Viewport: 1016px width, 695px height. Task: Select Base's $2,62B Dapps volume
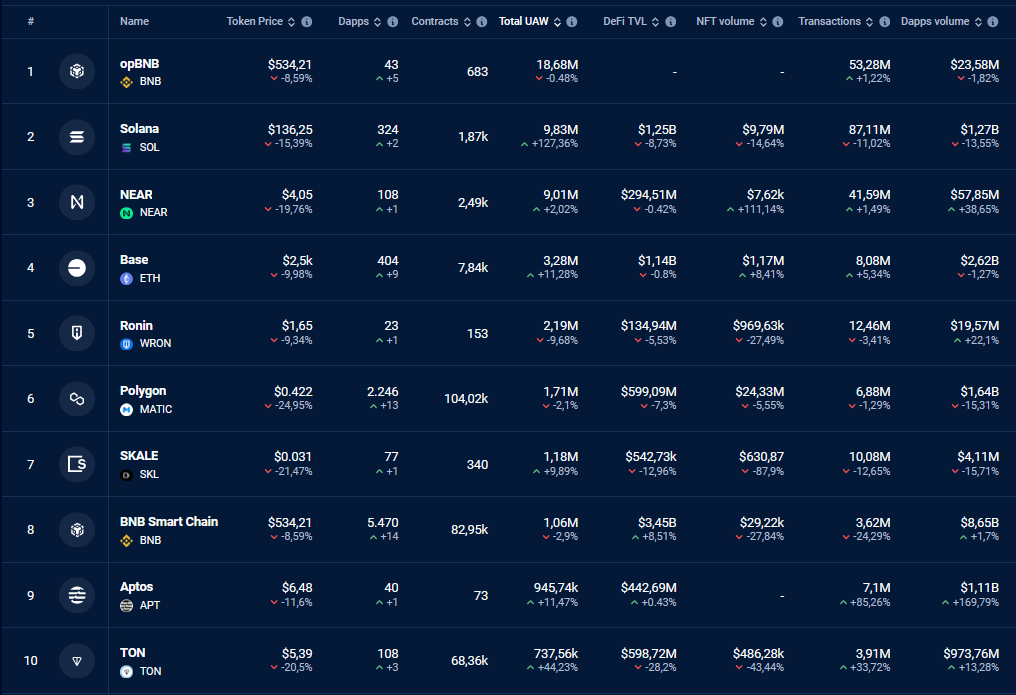980,260
